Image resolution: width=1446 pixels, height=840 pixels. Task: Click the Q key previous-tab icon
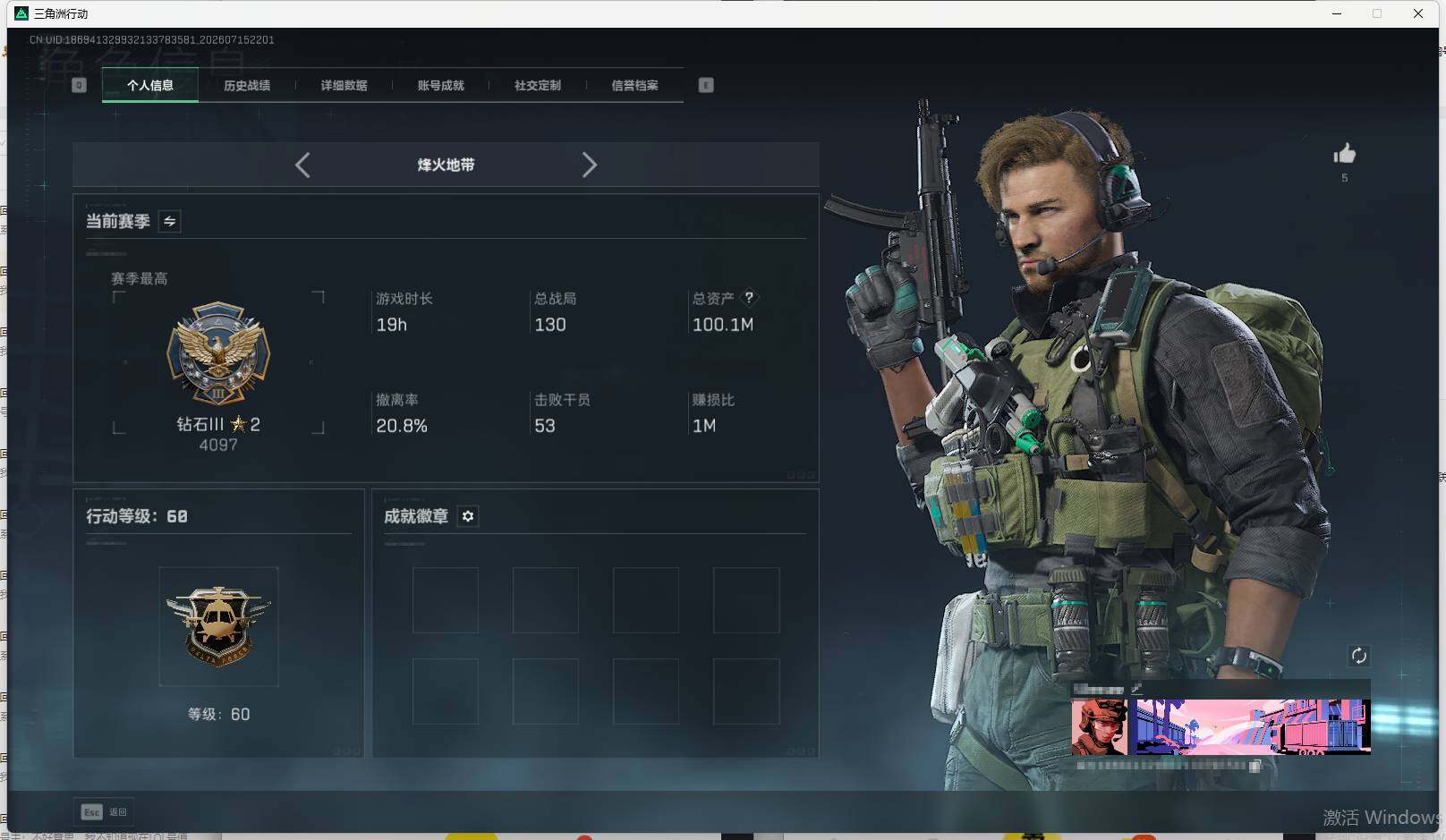(79, 85)
